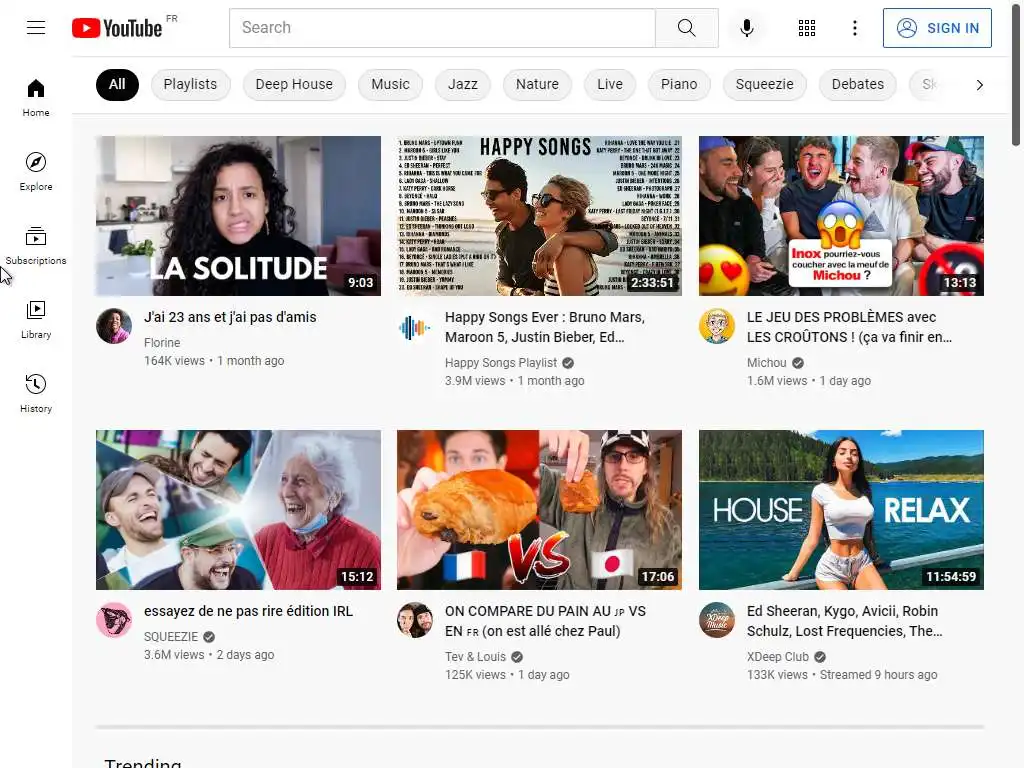Play the LA SOLITUDE video thumbnail
This screenshot has width=1024, height=768.
[x=238, y=216]
